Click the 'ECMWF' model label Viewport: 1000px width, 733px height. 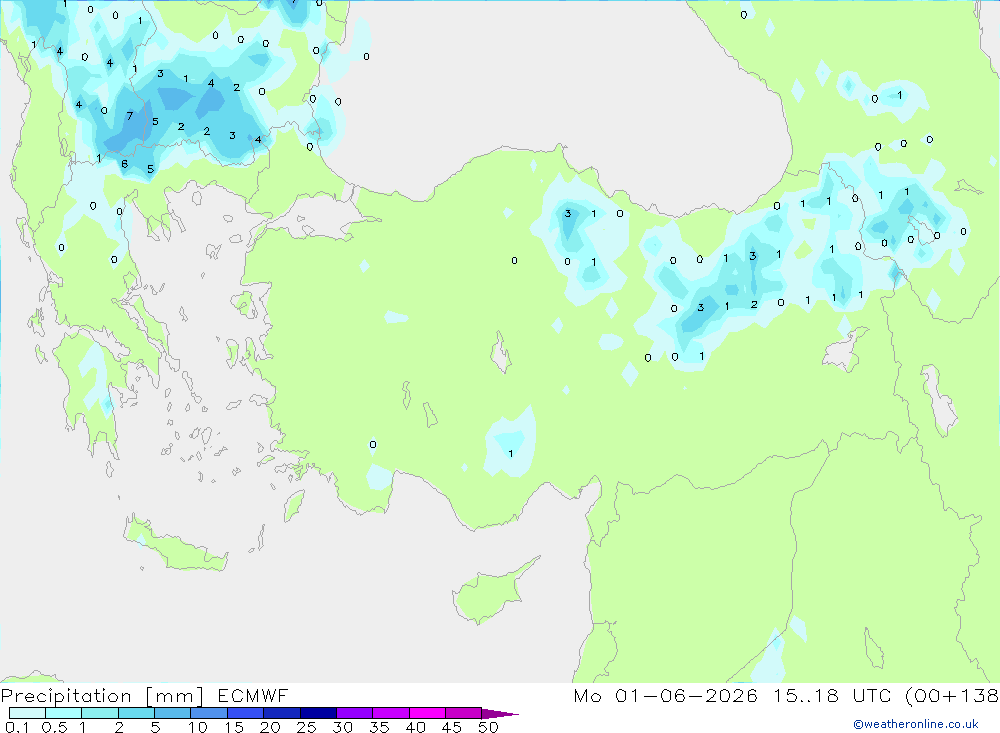click(x=253, y=695)
